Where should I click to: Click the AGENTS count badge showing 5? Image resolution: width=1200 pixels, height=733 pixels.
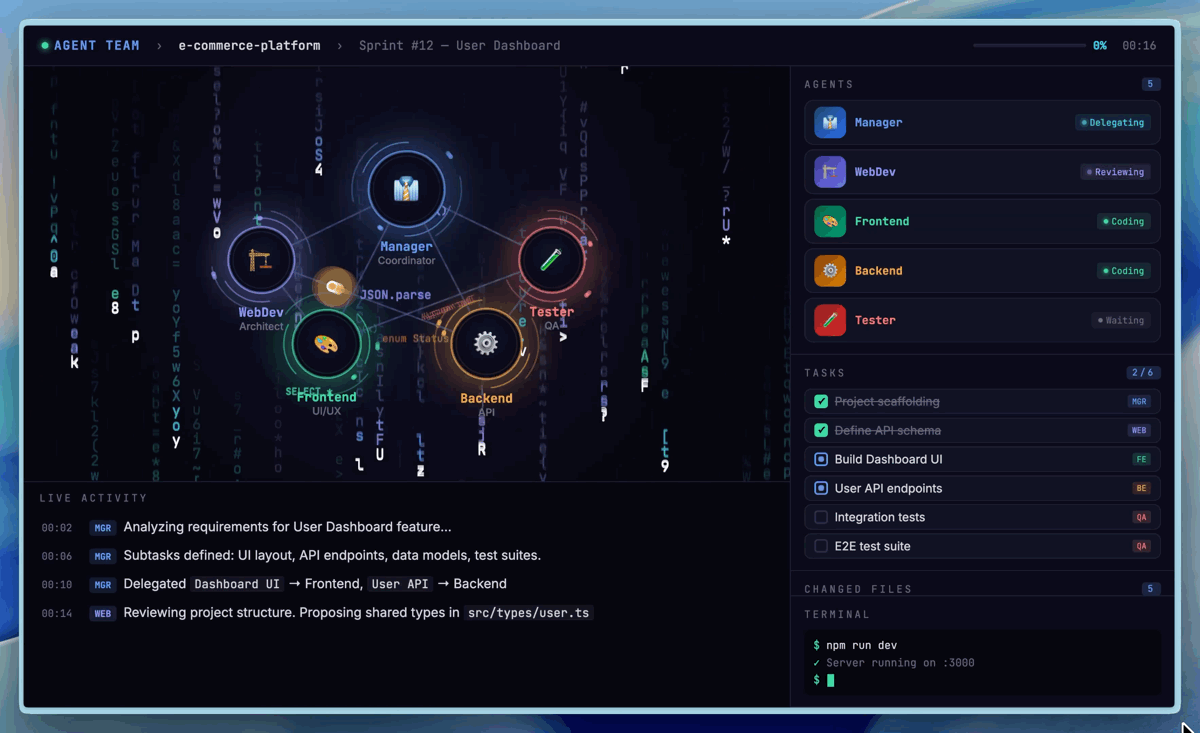[x=1151, y=85]
